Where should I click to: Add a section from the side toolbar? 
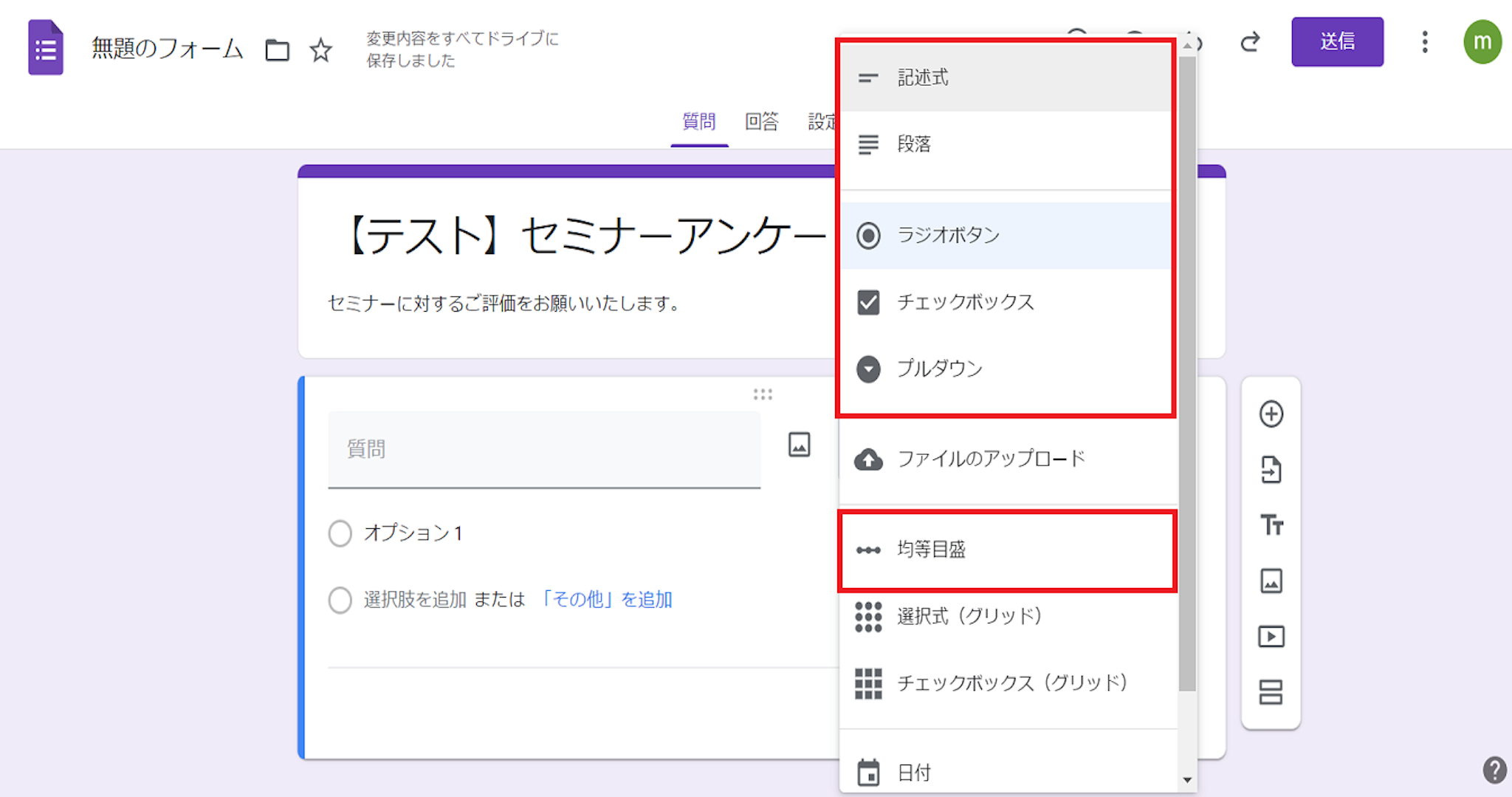(x=1271, y=692)
